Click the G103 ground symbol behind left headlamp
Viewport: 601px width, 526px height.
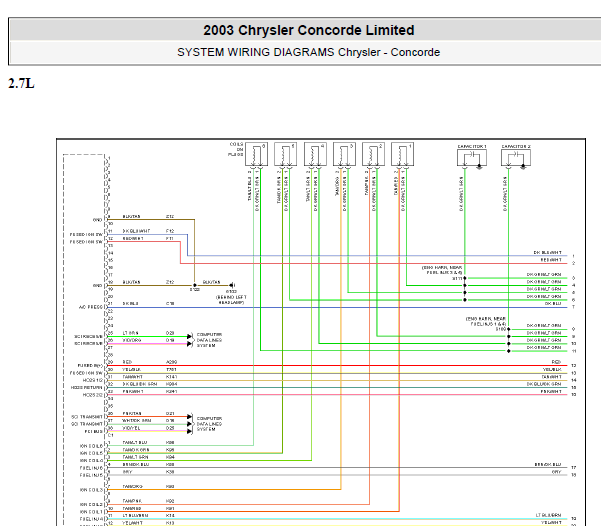(232, 285)
